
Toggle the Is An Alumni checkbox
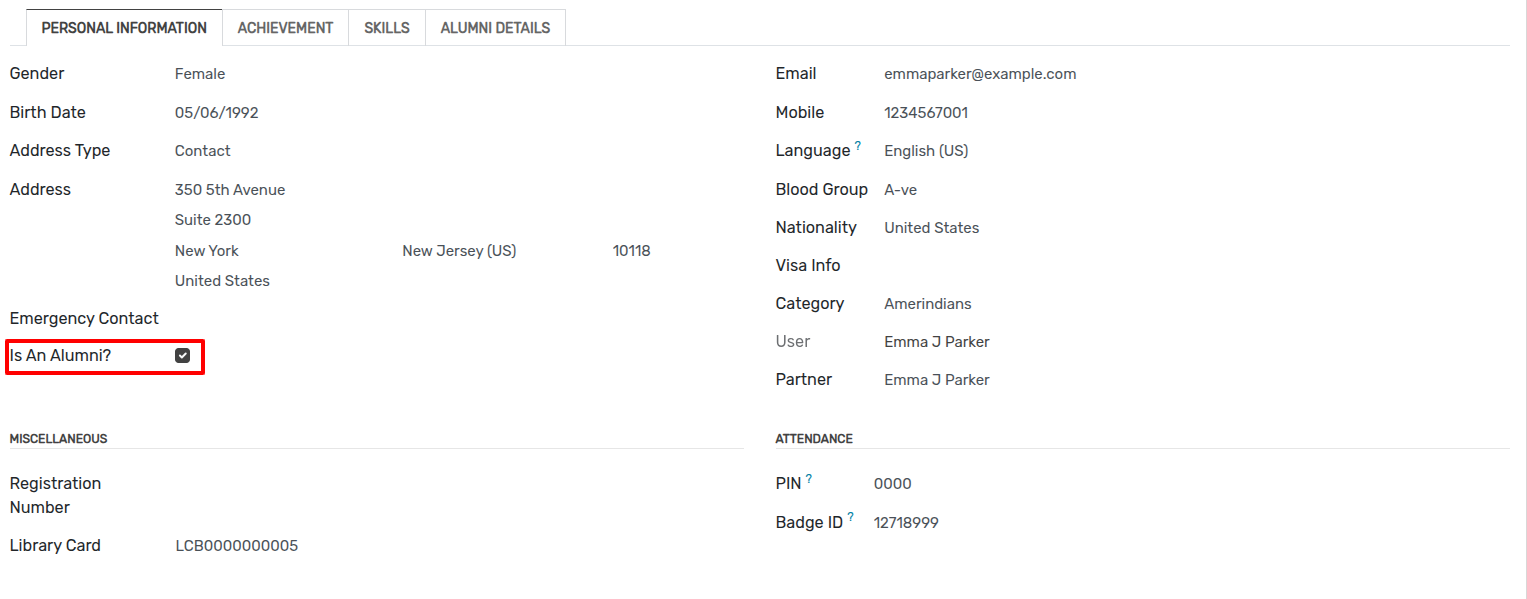click(x=182, y=355)
